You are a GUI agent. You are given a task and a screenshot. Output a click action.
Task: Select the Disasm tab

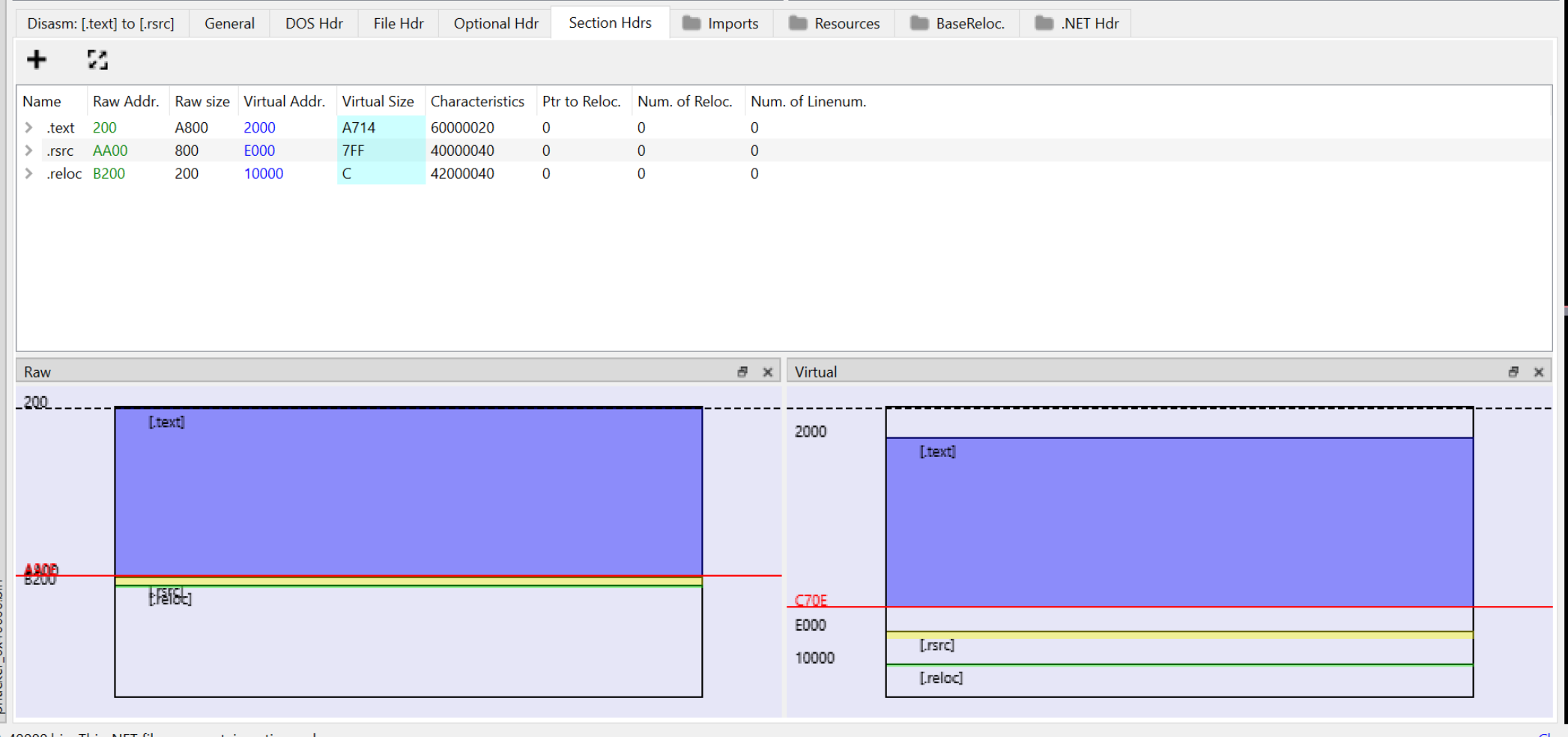102,23
